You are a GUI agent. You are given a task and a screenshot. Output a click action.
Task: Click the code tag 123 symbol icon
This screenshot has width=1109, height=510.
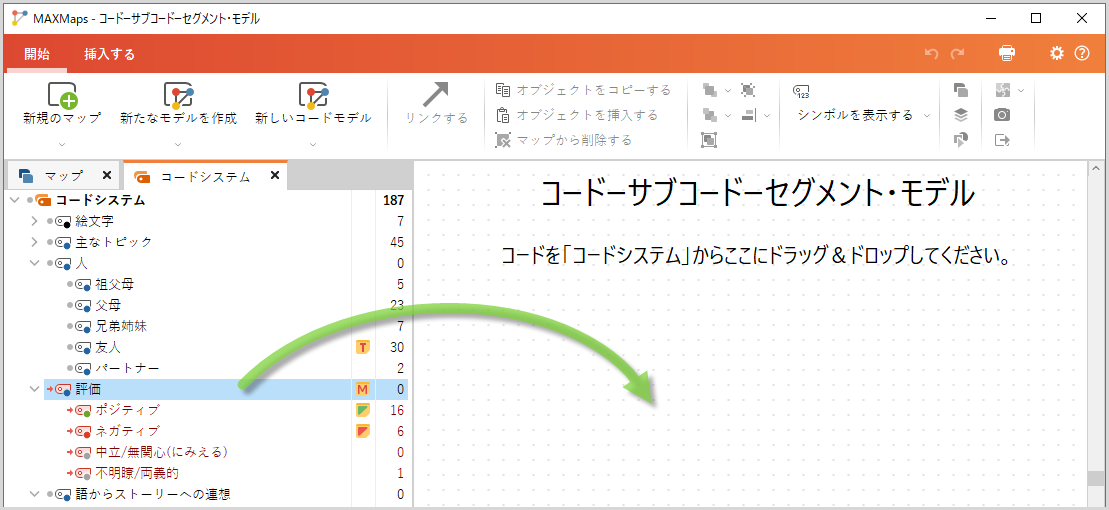[801, 91]
